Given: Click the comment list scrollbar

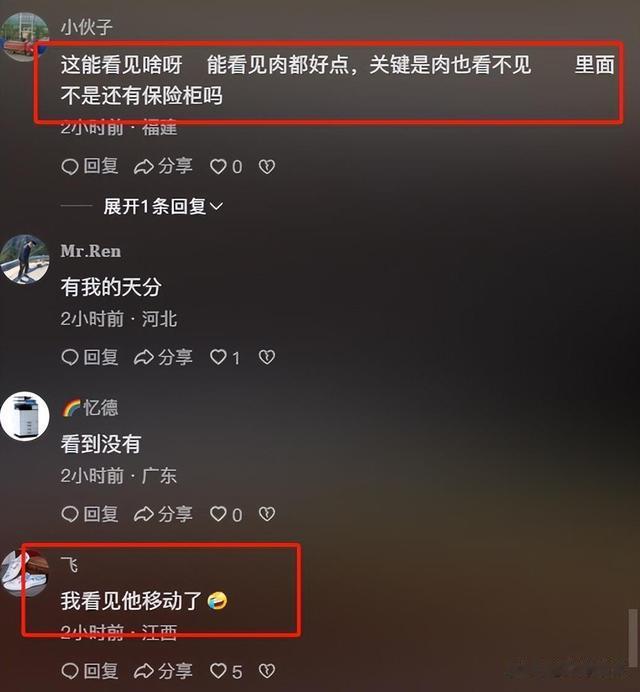Looking at the screenshot, I should [634, 638].
